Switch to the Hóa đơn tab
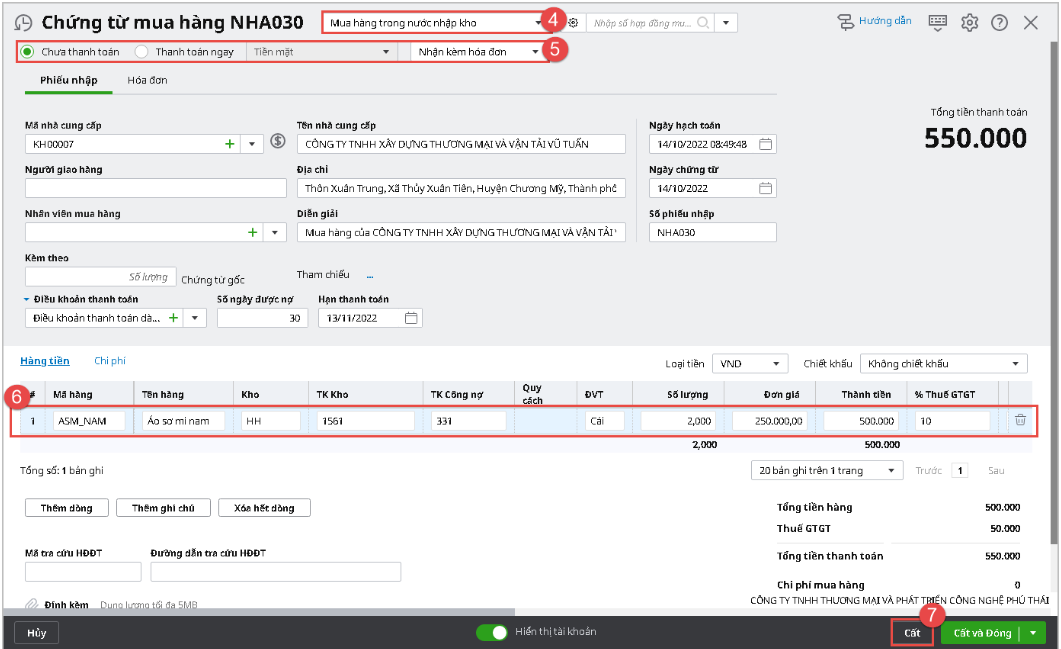This screenshot has width=1061, height=649. pyautogui.click(x=147, y=80)
